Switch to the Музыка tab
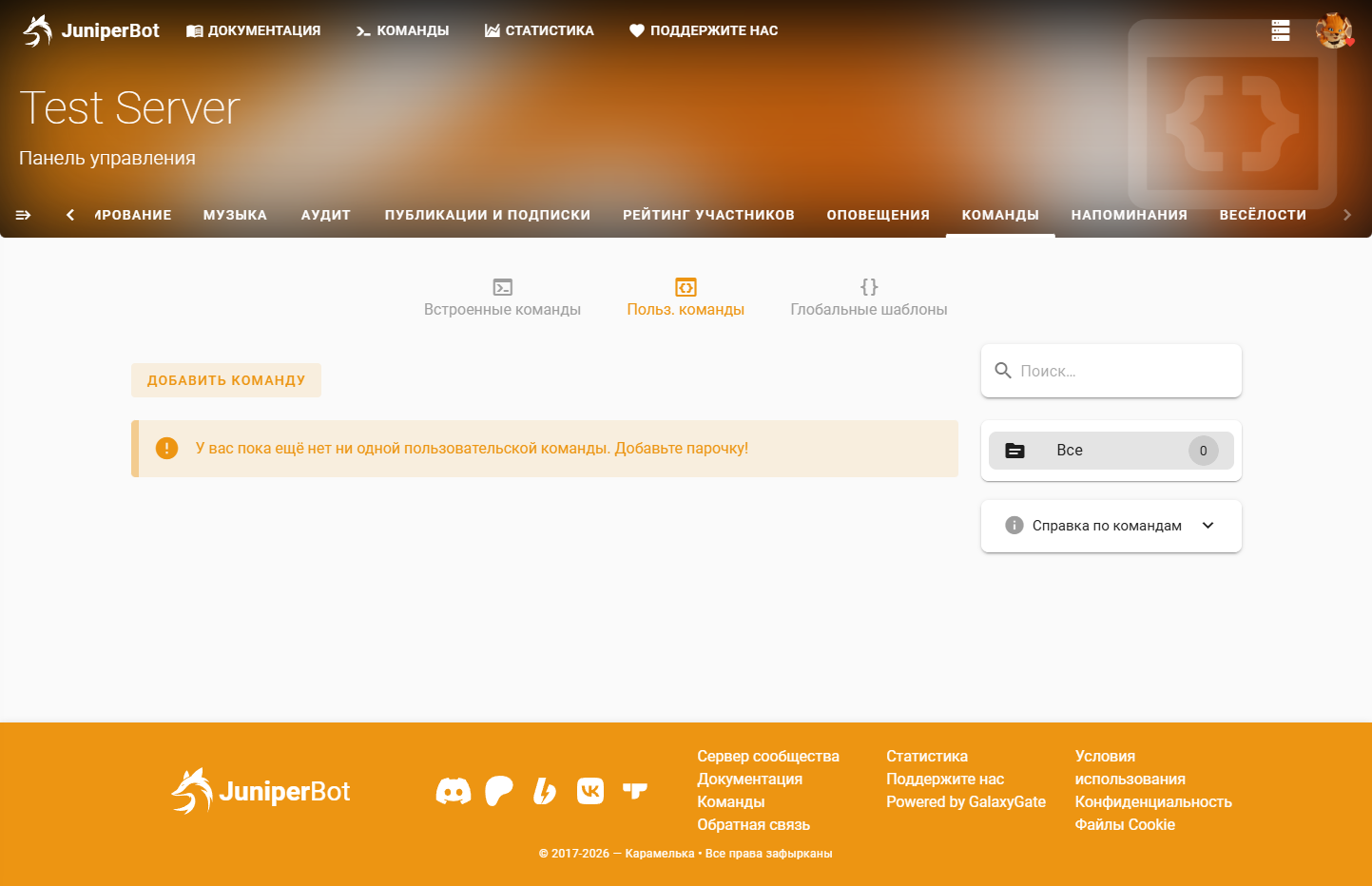Screen dimensions: 1372x886 tap(235, 215)
